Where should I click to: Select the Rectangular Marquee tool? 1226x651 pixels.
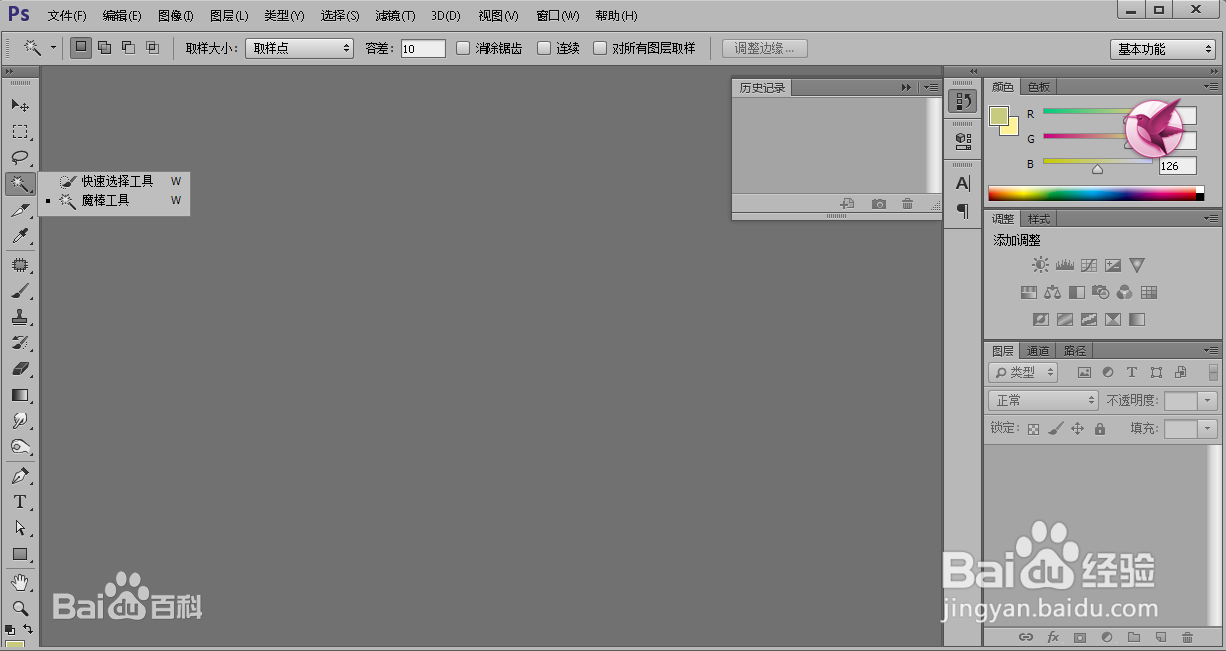pyautogui.click(x=20, y=131)
